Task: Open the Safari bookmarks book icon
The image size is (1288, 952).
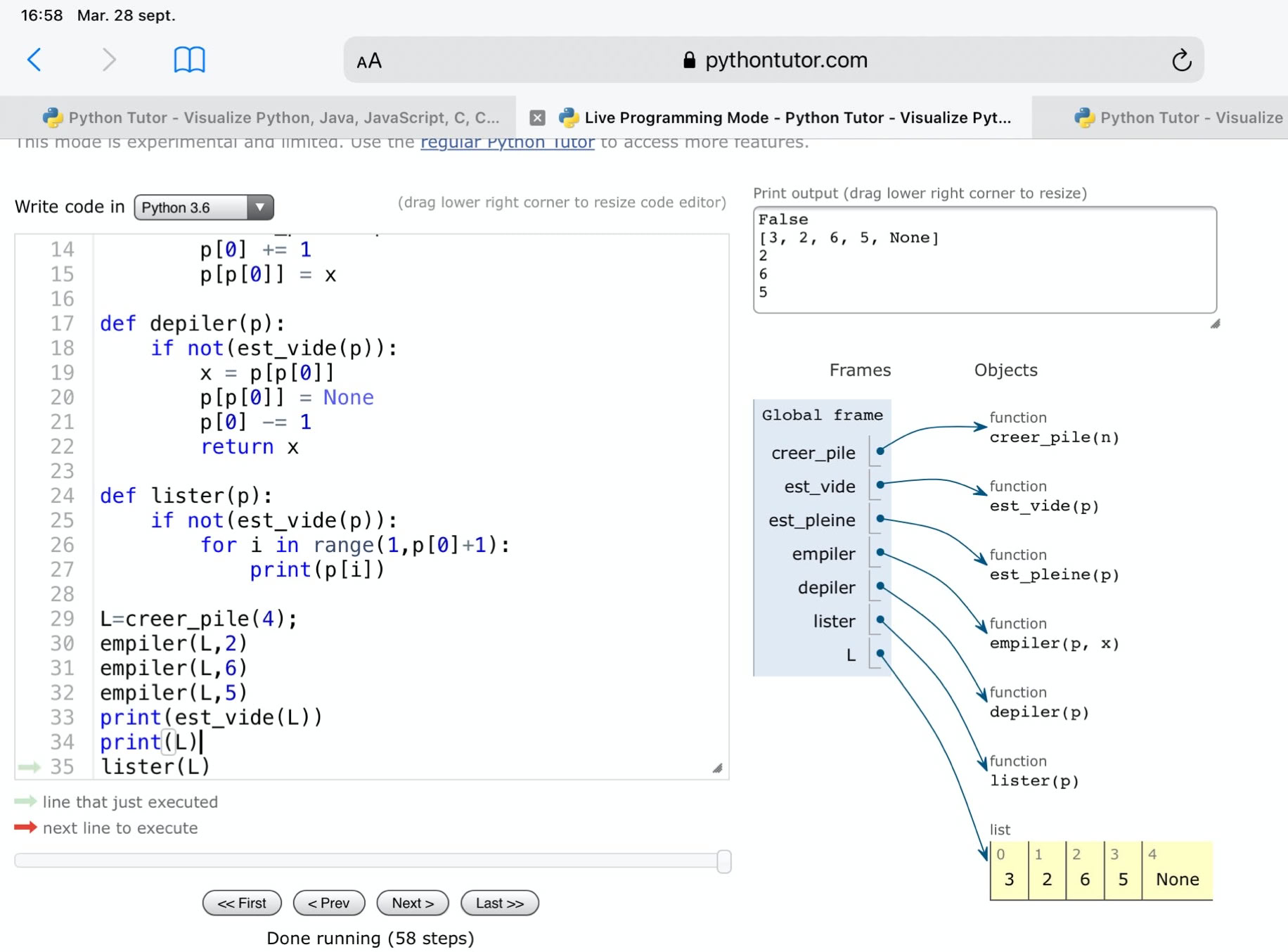Action: tap(189, 60)
